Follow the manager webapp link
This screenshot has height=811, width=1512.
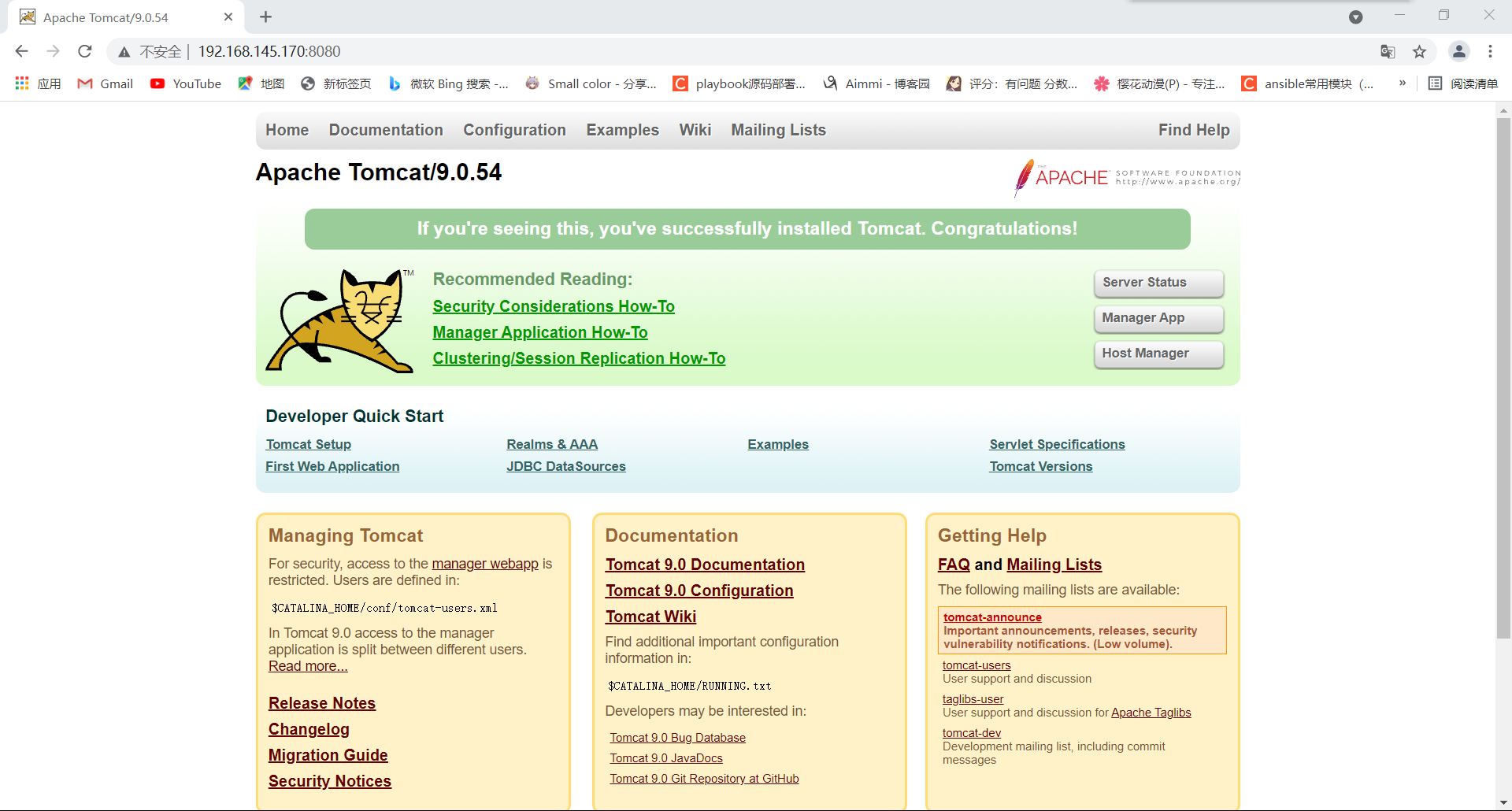tap(485, 564)
